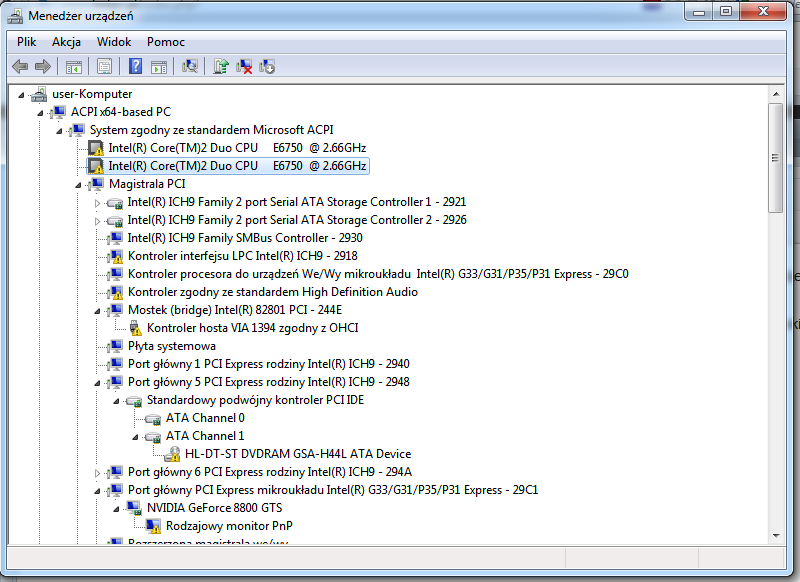Collapse Port główny 5 - 2948 node
The width and height of the screenshot is (800, 582).
point(97,383)
